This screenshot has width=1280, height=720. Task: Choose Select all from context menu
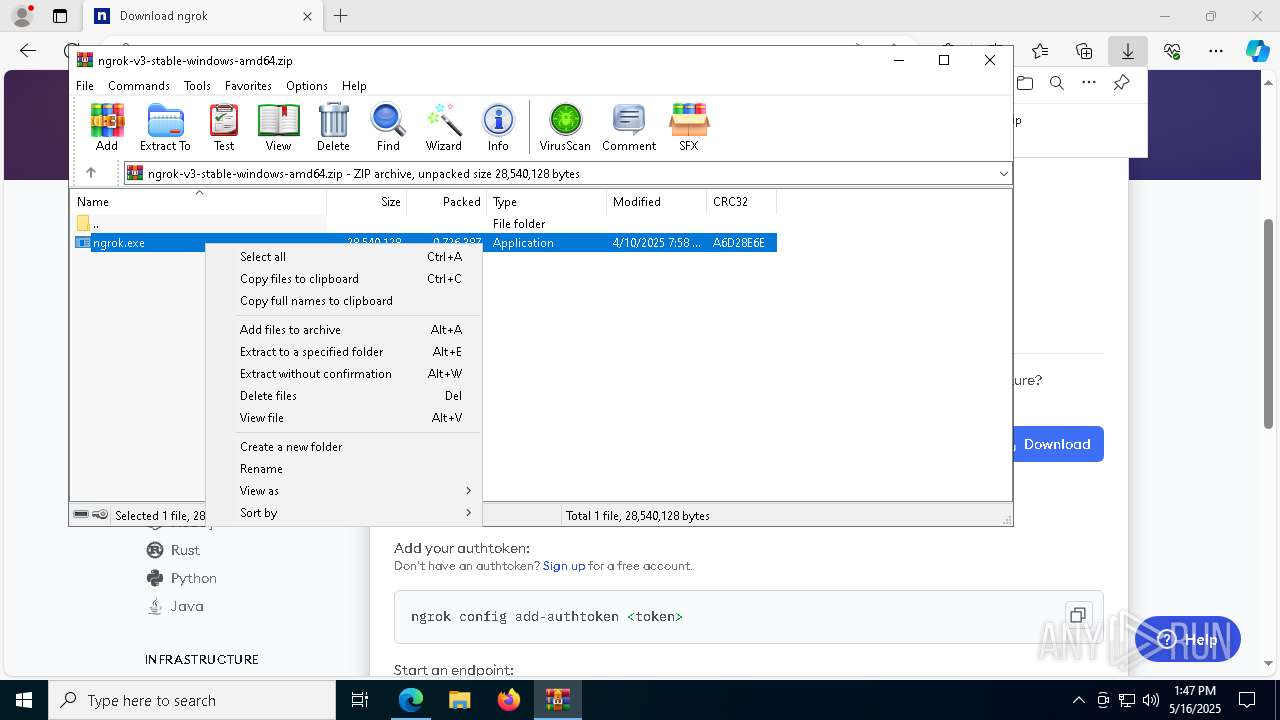[x=344, y=256]
